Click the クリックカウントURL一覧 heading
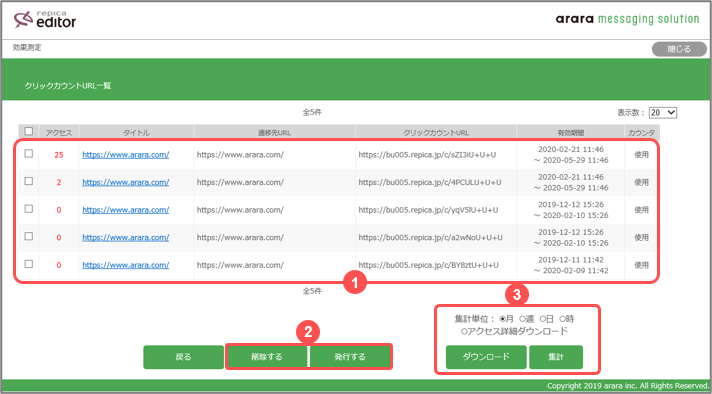This screenshot has width=712, height=394. pyautogui.click(x=68, y=85)
